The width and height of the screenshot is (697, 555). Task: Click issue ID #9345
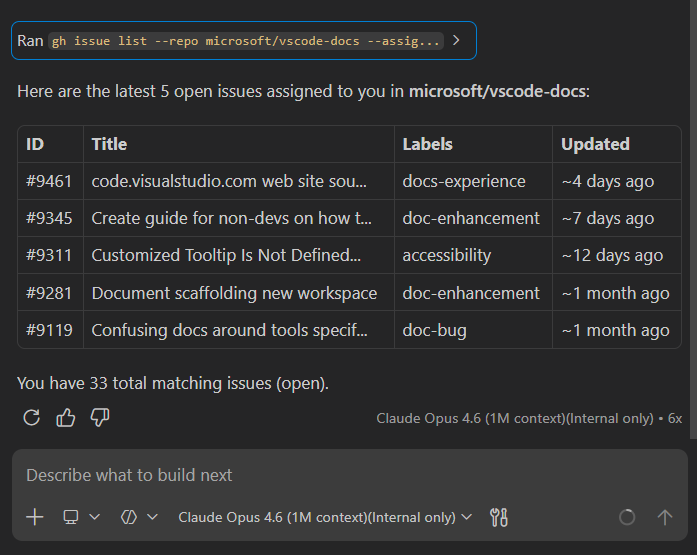click(x=49, y=218)
